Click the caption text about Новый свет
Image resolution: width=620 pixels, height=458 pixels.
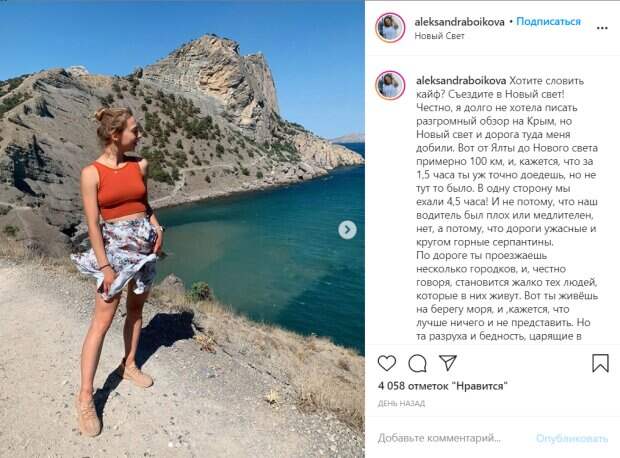click(507, 208)
